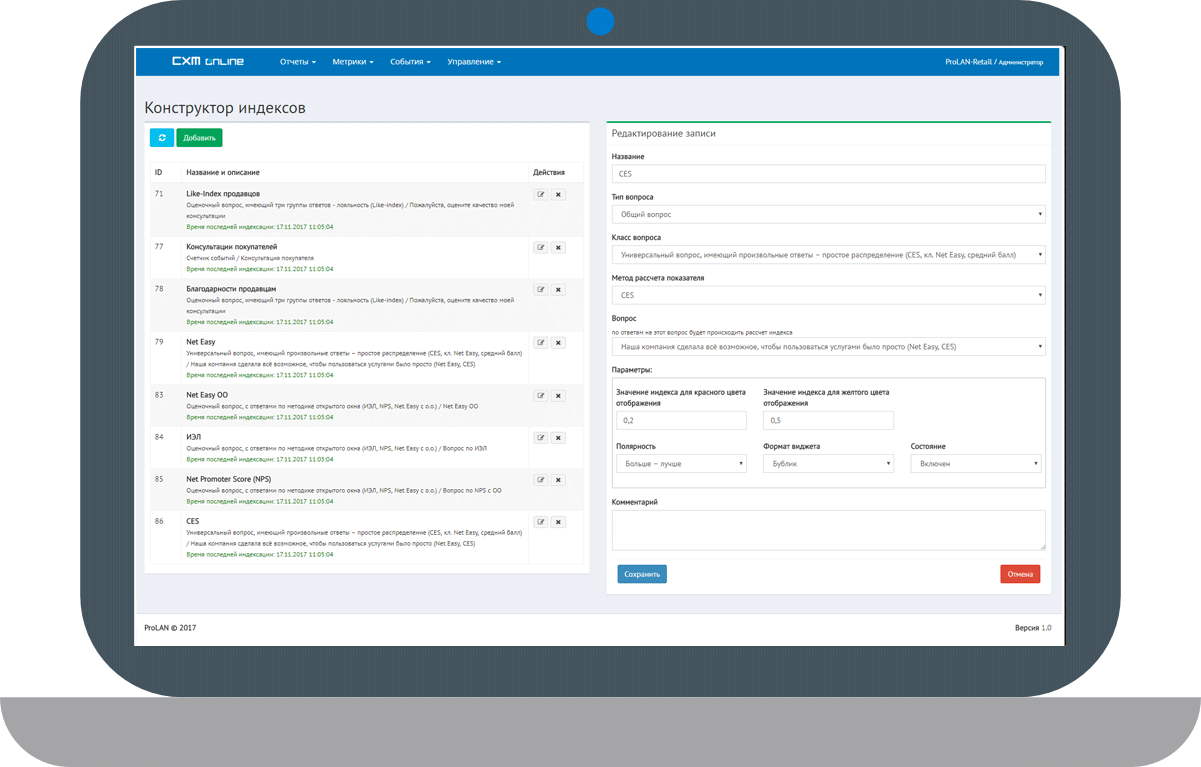Screen dimensions: 1201x767
Task: Click the red Отмена button
Action: point(1020,574)
